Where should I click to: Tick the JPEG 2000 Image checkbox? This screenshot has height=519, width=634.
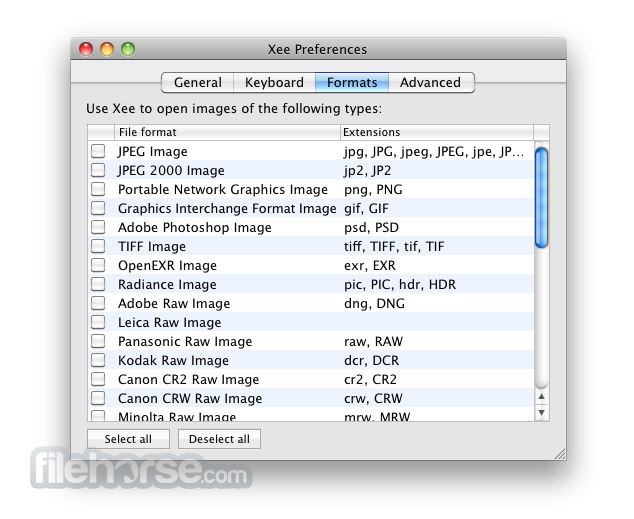click(98, 170)
